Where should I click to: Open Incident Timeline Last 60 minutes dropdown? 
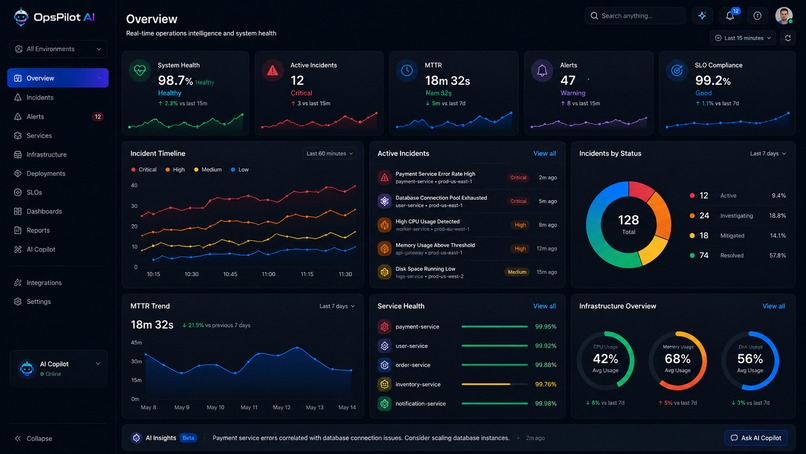coord(329,154)
